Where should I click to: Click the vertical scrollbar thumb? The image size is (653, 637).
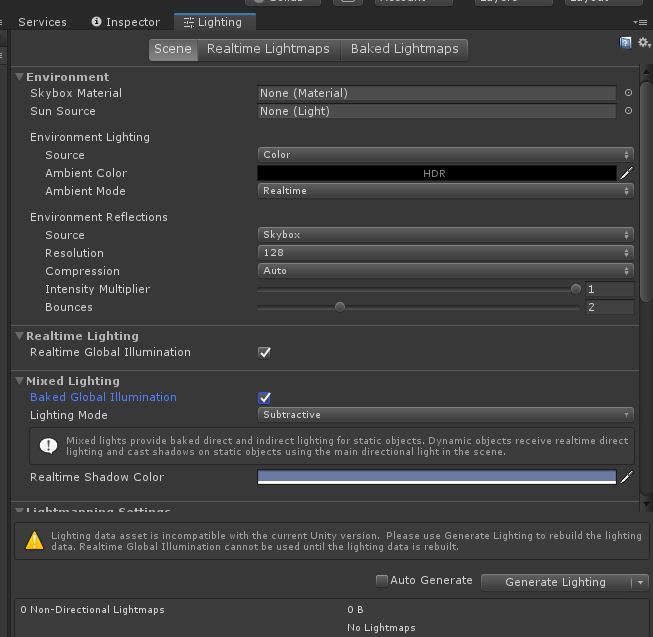tap(646, 192)
